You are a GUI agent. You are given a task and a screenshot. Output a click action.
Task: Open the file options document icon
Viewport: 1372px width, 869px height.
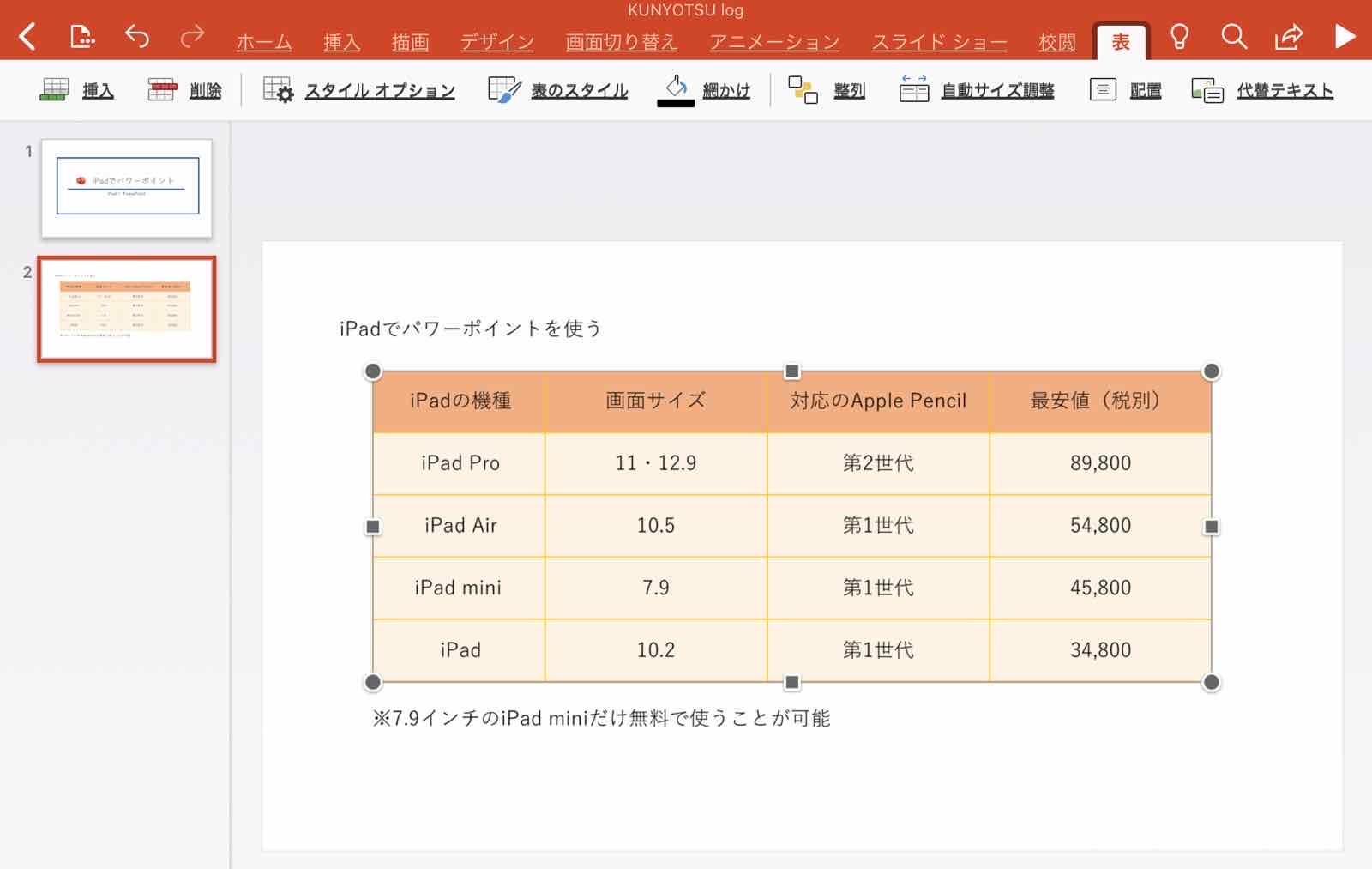click(81, 37)
